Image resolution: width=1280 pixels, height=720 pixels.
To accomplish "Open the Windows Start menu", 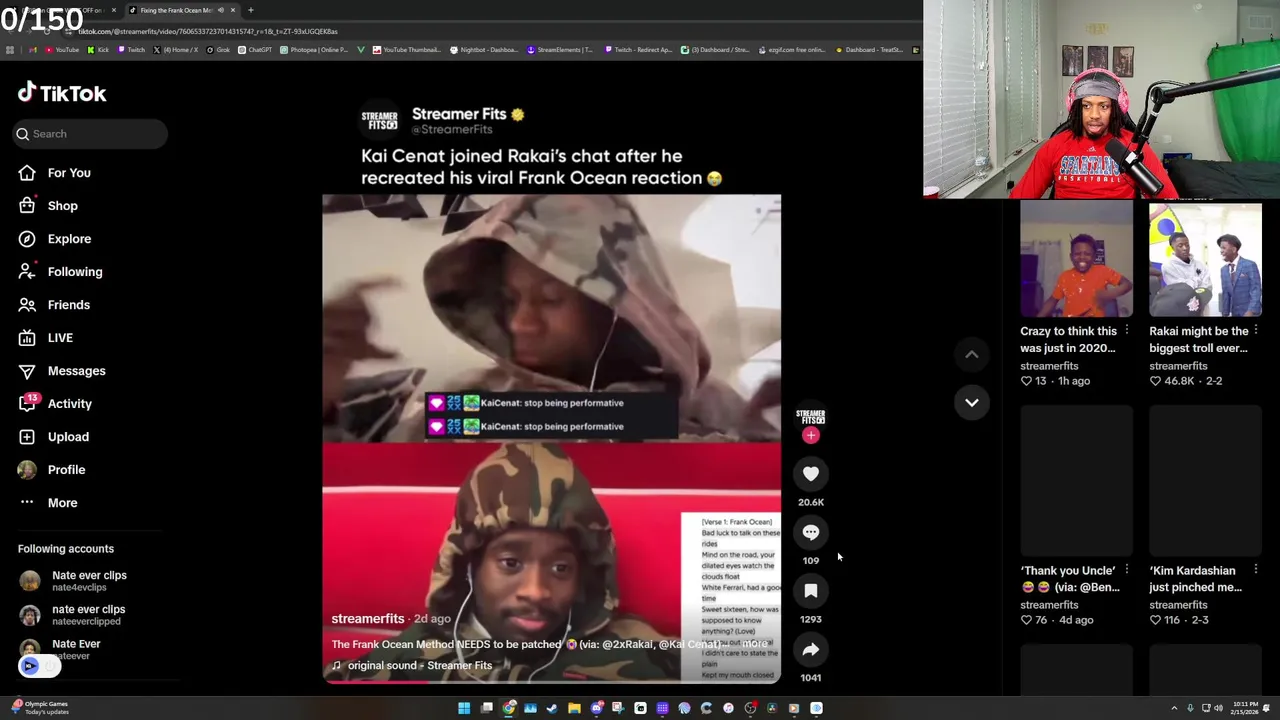I will (464, 708).
